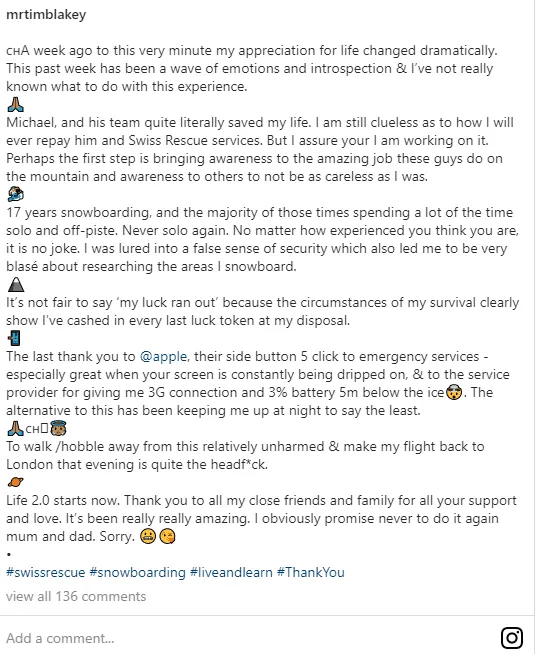Open the #snowboarding hashtag
The image size is (537, 654).
[137, 572]
